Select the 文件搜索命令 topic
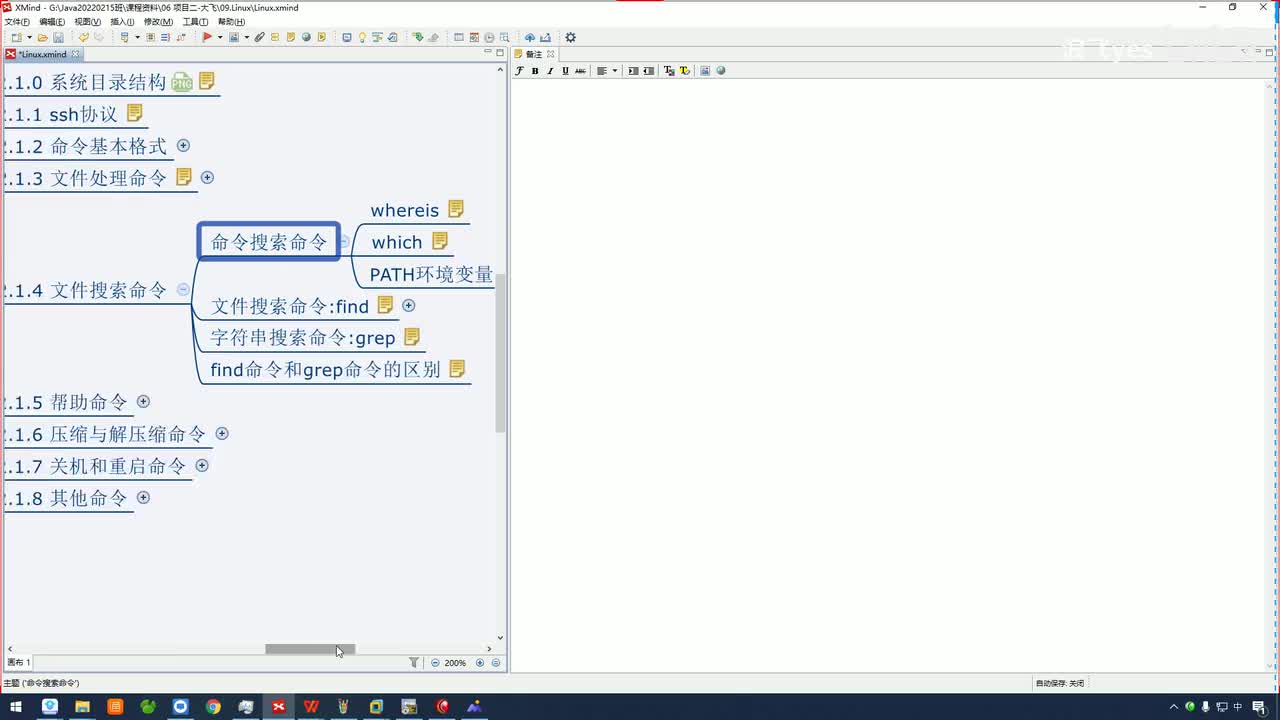The image size is (1280, 720). pyautogui.click(x=109, y=290)
